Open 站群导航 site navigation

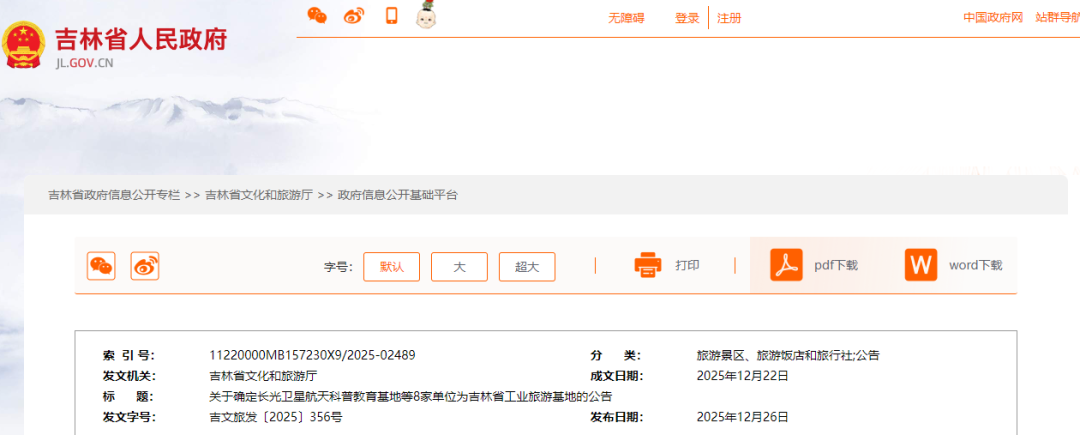[1057, 18]
